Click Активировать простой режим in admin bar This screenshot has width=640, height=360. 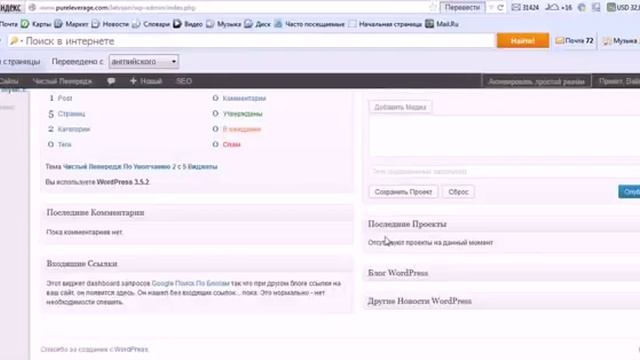(536, 82)
